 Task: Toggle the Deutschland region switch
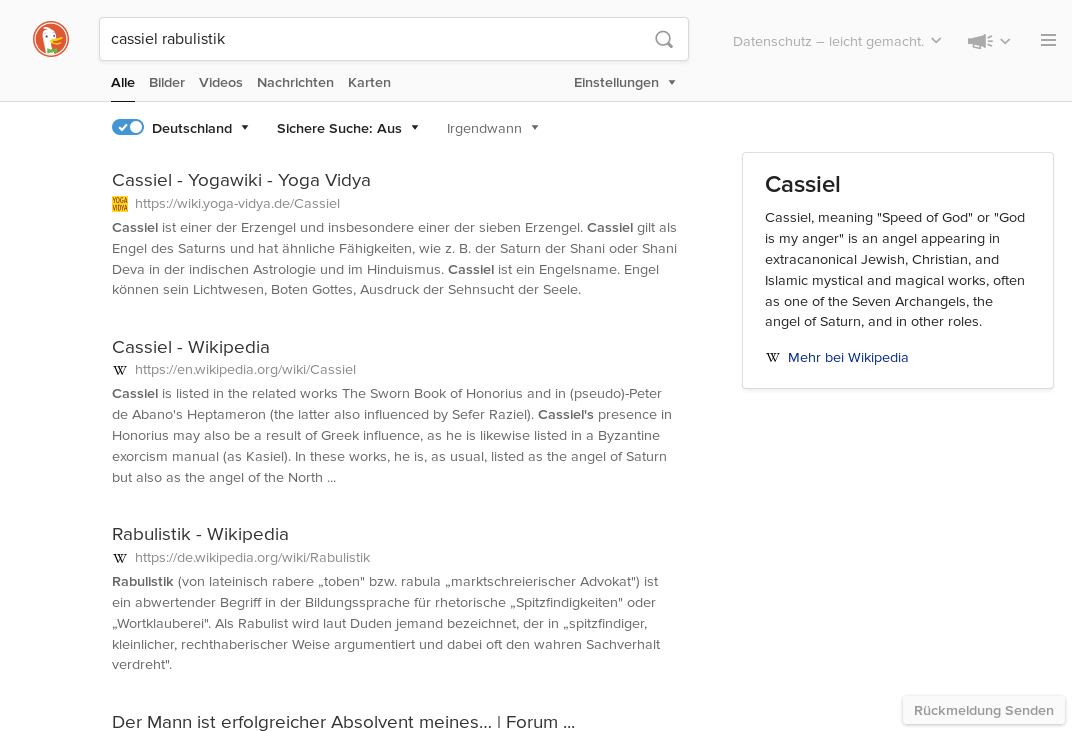click(x=128, y=128)
